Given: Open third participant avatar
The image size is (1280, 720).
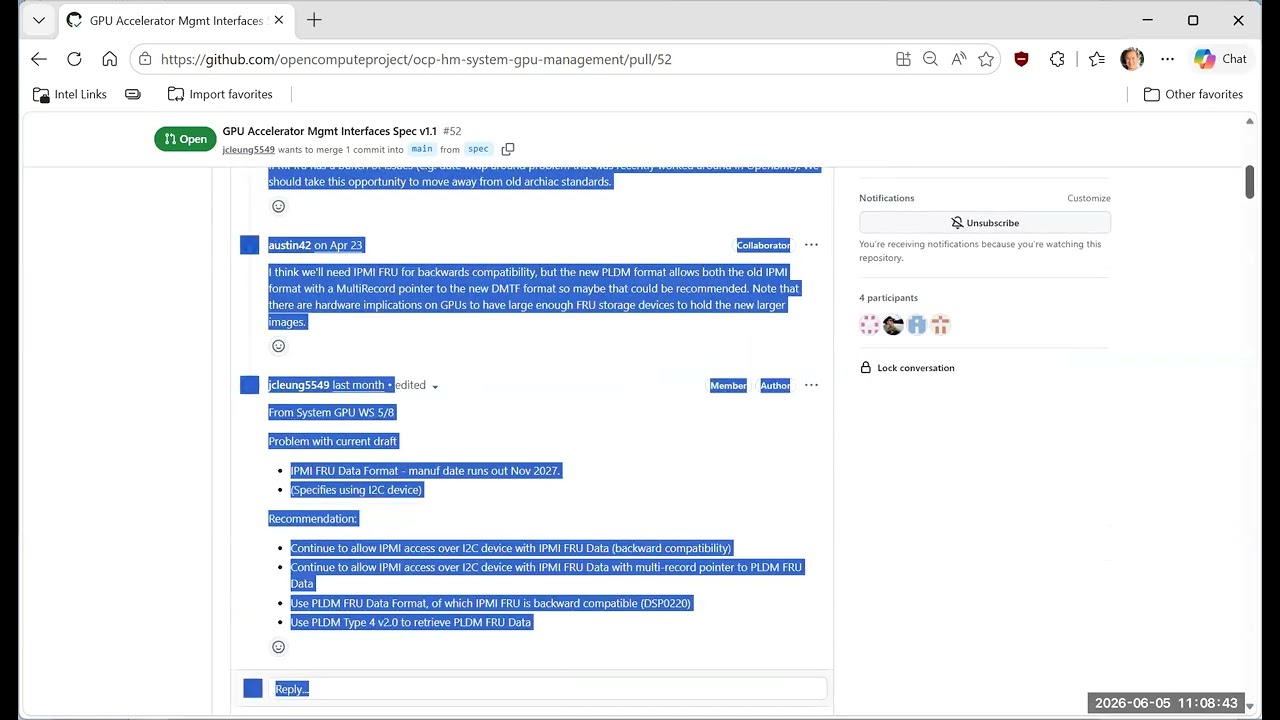Looking at the screenshot, I should pos(917,325).
